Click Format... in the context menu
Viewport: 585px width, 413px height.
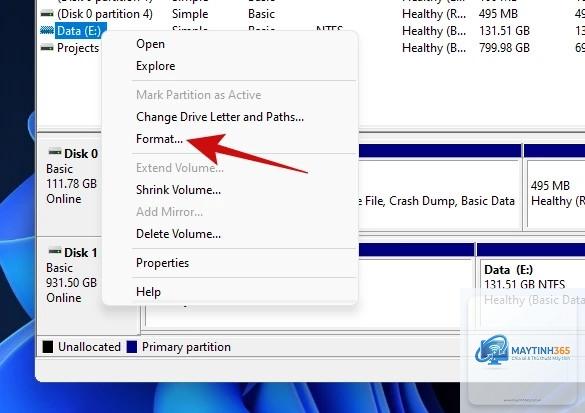point(159,139)
